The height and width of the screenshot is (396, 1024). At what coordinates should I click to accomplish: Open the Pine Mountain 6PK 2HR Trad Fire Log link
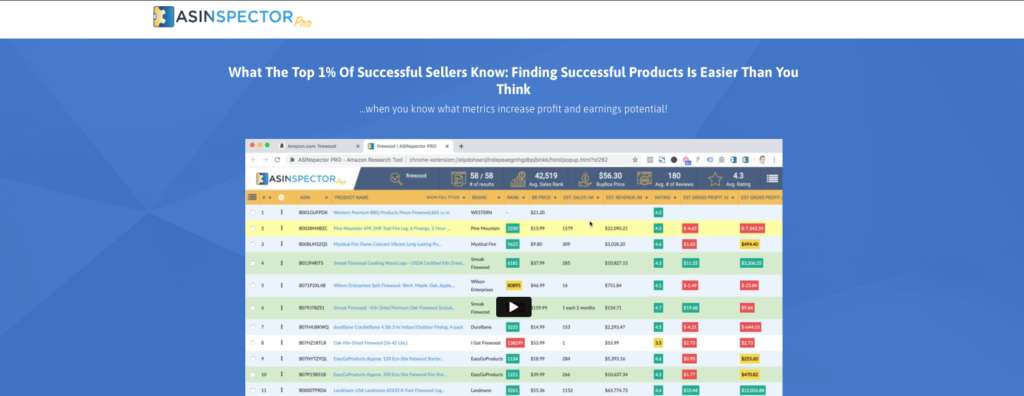point(392,228)
